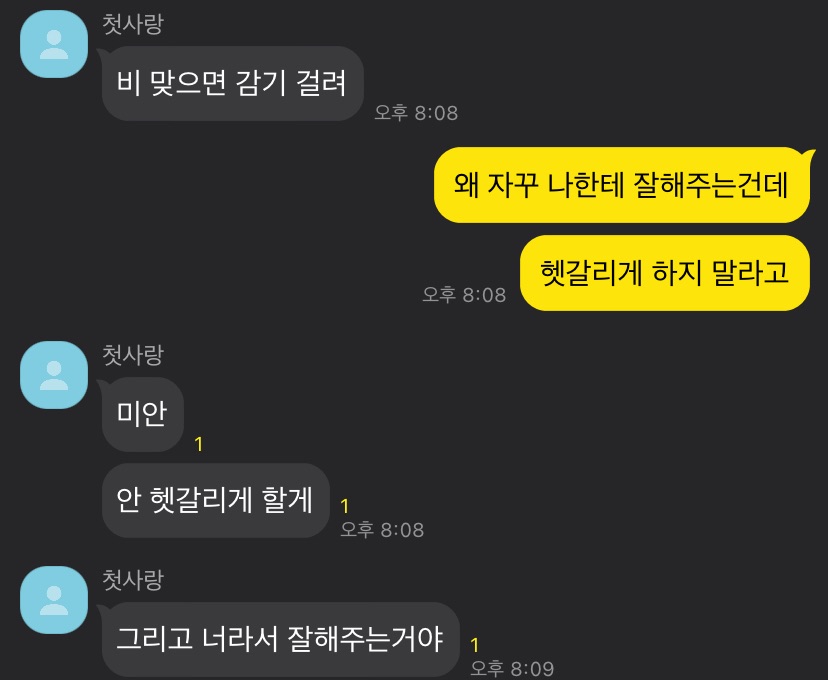Select timestamp left of 헷갈리게 하지 말라고

(x=464, y=295)
